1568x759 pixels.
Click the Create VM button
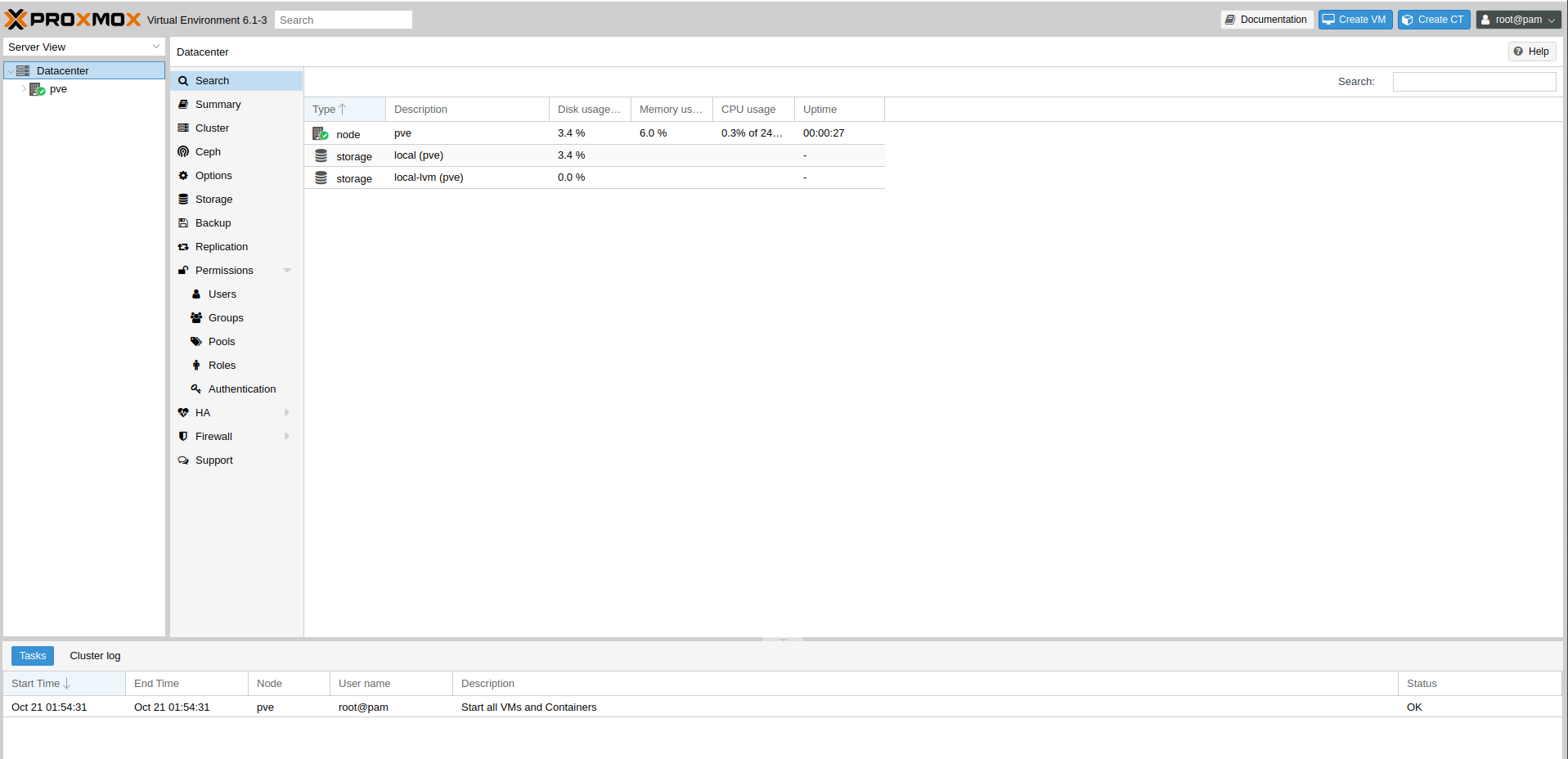pyautogui.click(x=1355, y=20)
